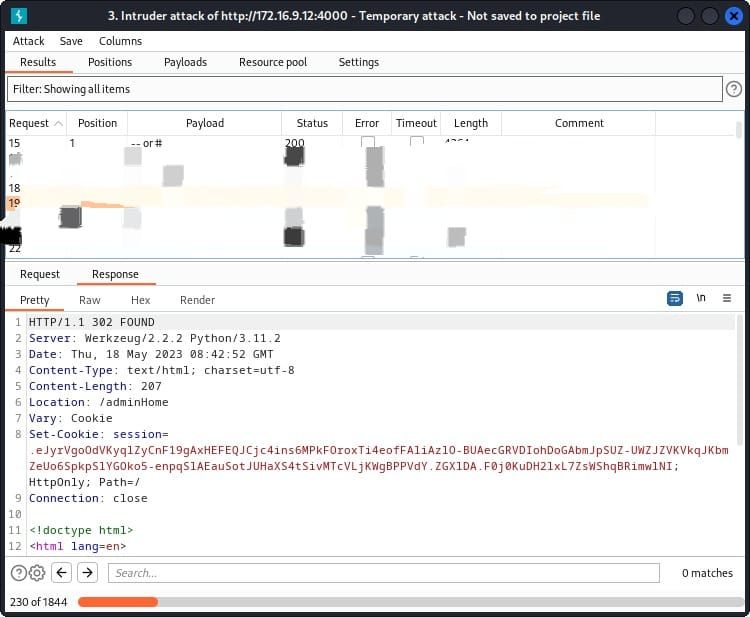This screenshot has height=617, width=750.
Task: Click the Set-Cookie session header name
Action: pyautogui.click(x=67, y=434)
